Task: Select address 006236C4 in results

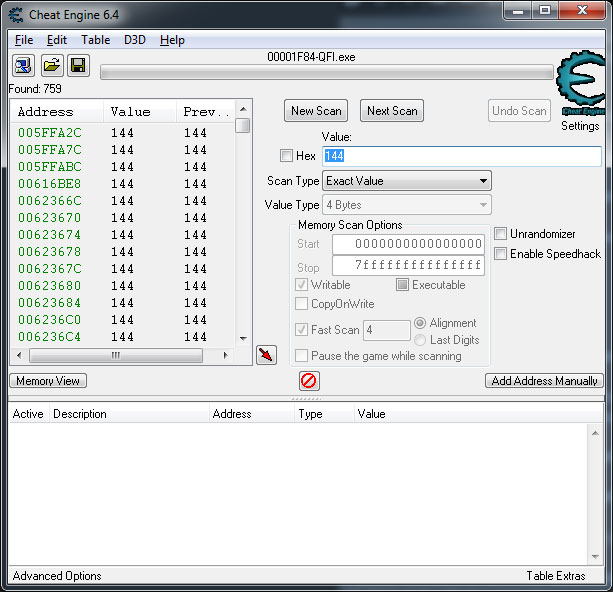Action: (50, 336)
